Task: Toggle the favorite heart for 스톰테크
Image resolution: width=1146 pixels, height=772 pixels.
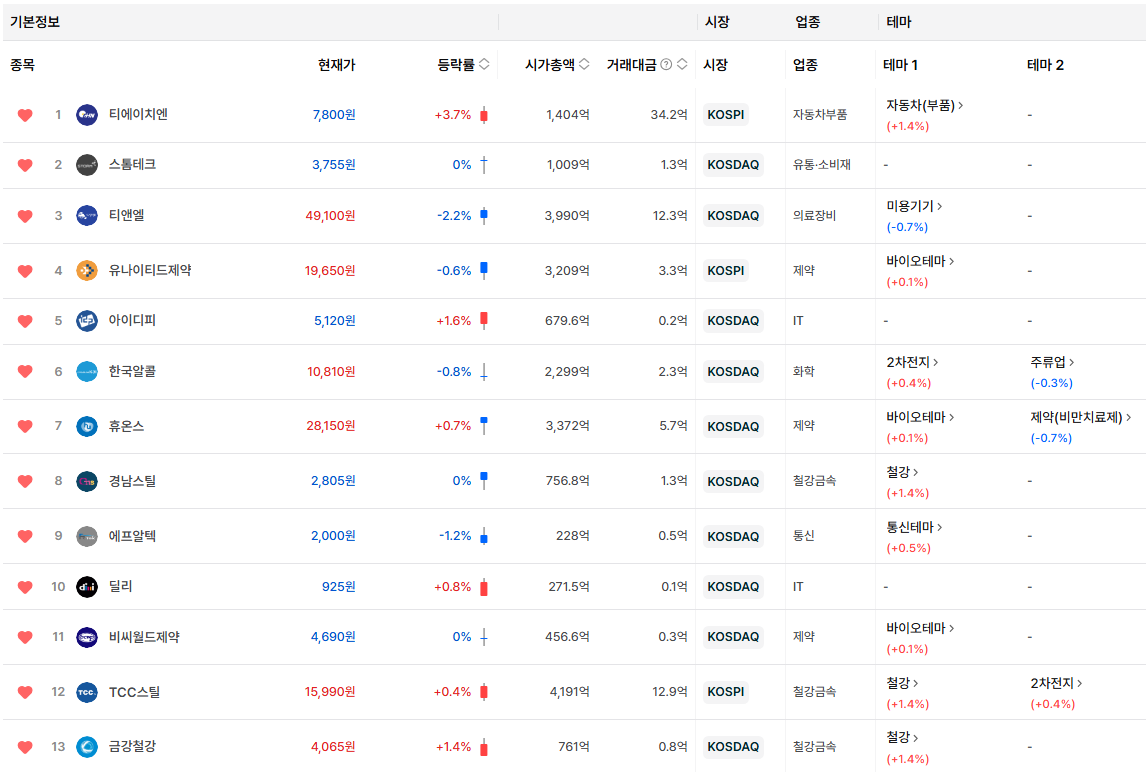Action: pyautogui.click(x=25, y=165)
